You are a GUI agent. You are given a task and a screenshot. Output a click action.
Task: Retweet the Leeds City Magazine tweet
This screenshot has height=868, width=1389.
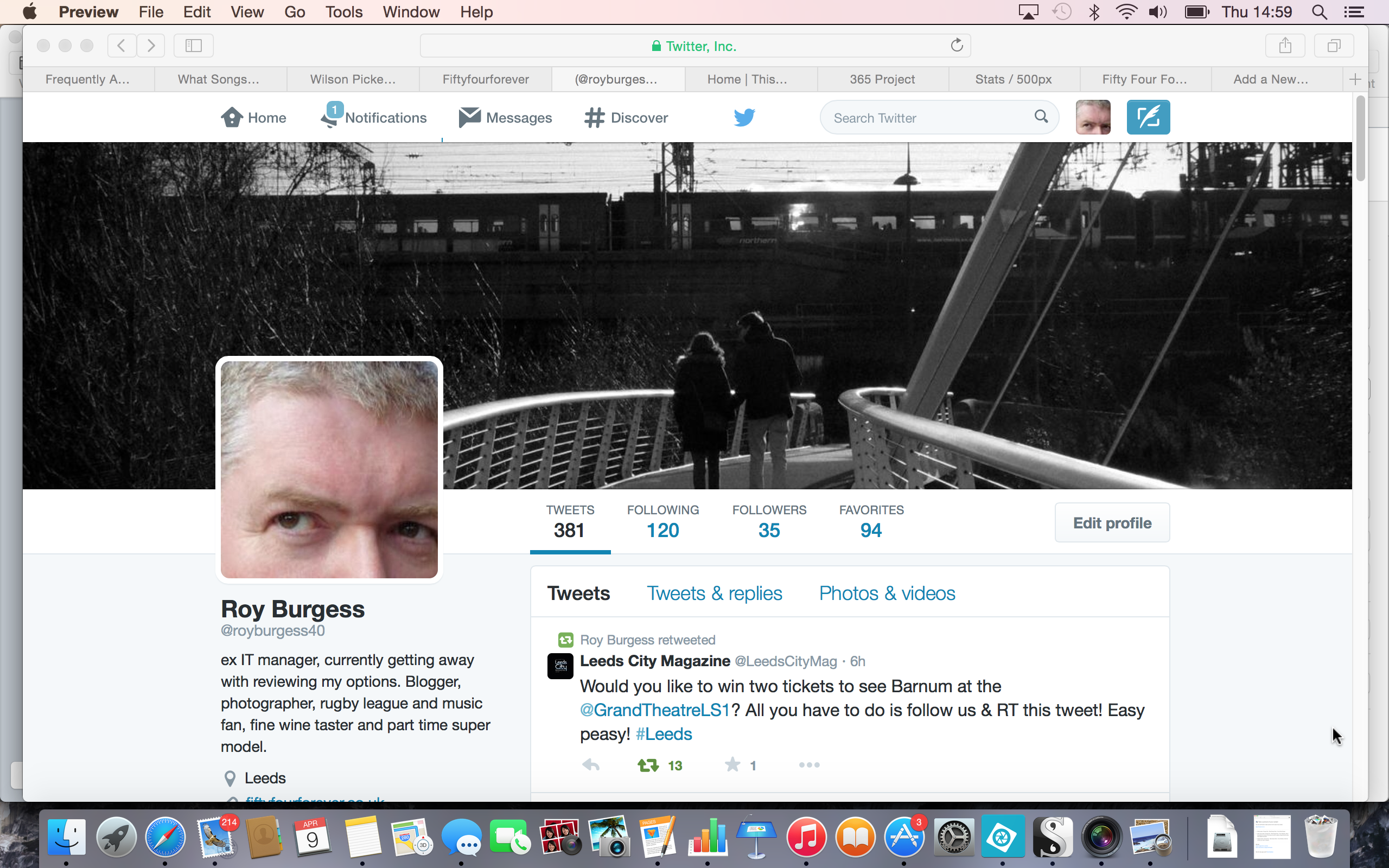pyautogui.click(x=648, y=765)
